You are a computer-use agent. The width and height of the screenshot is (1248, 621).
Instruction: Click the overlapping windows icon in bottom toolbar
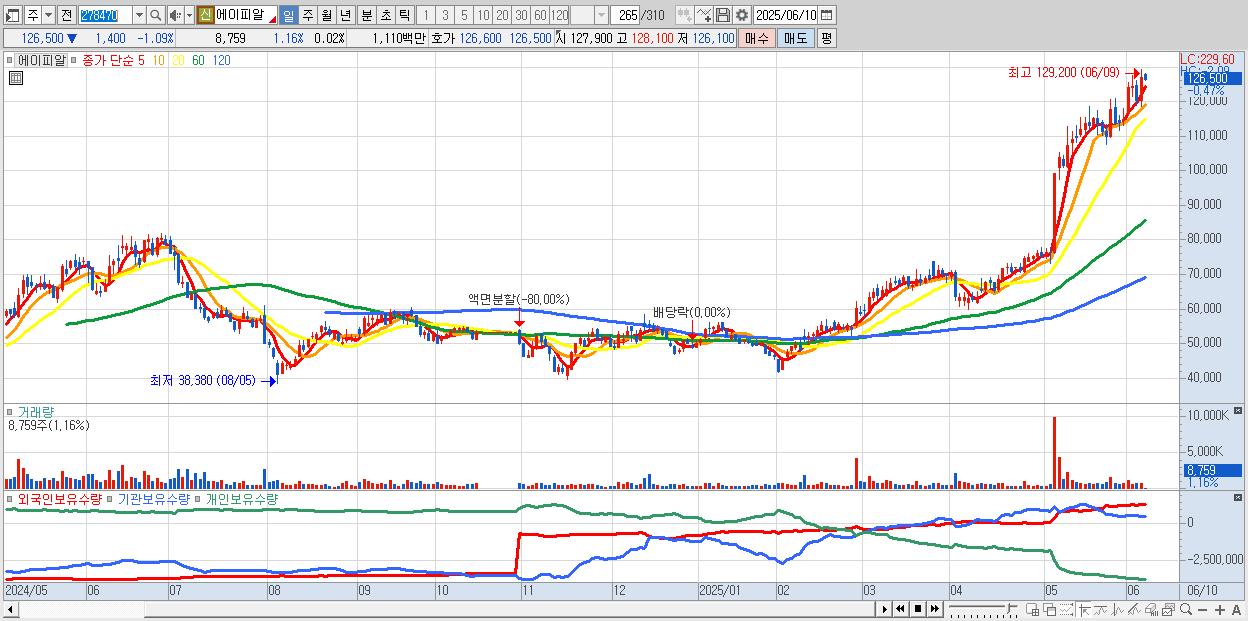[x=1049, y=609]
